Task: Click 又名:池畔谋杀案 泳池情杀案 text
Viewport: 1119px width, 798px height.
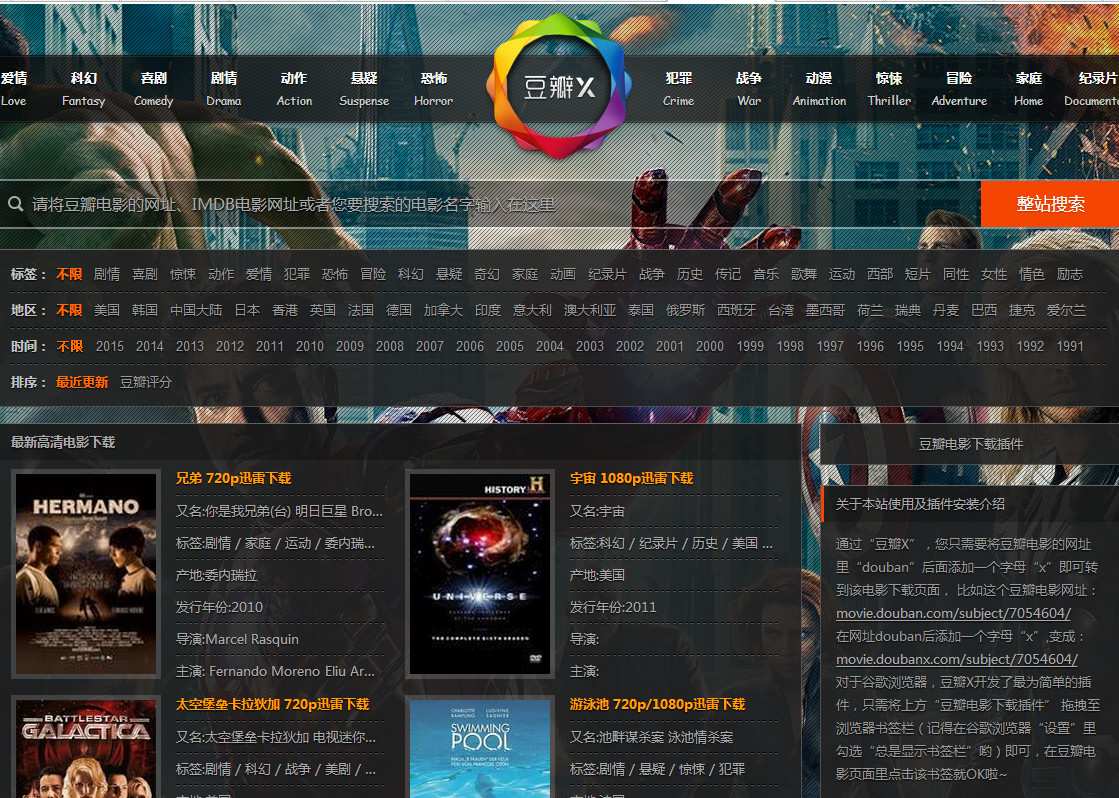Action: [x=652, y=737]
